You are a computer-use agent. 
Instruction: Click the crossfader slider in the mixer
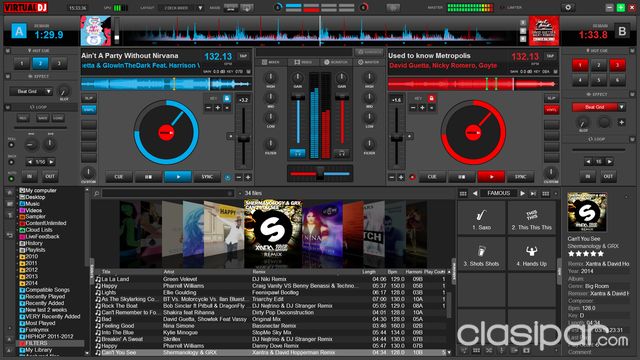(320, 174)
